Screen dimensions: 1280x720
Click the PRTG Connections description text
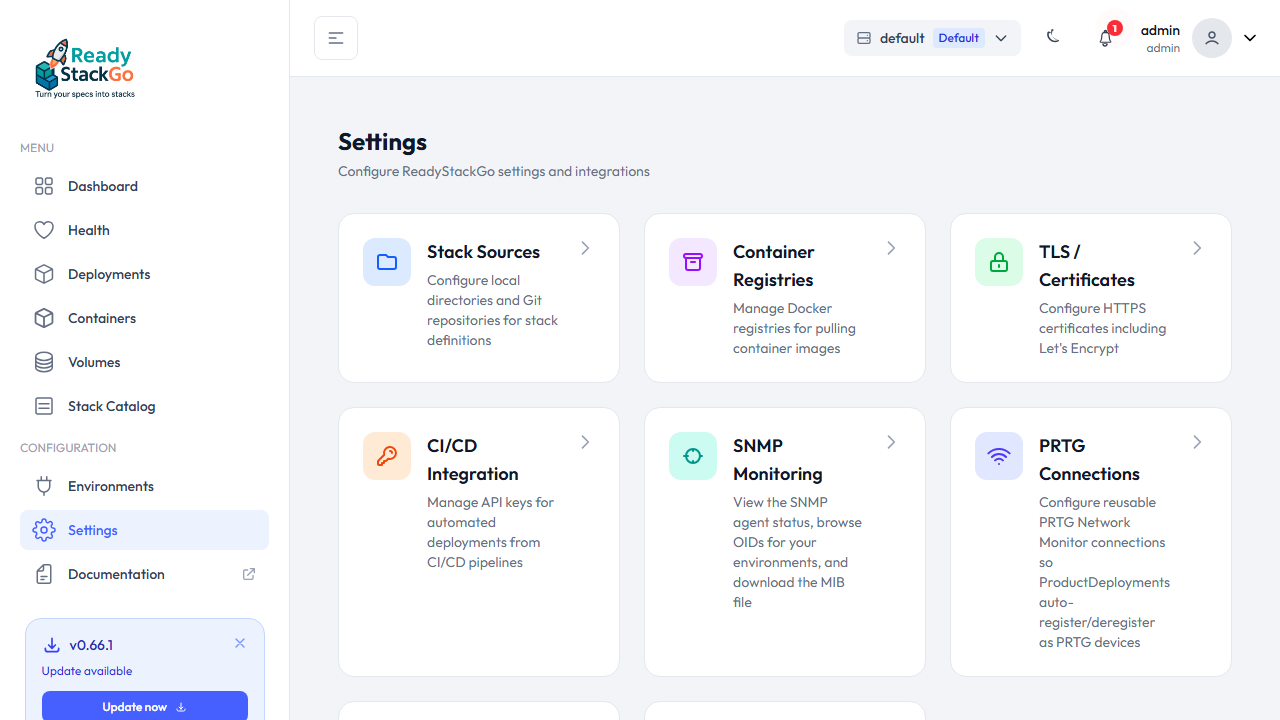click(x=1104, y=572)
